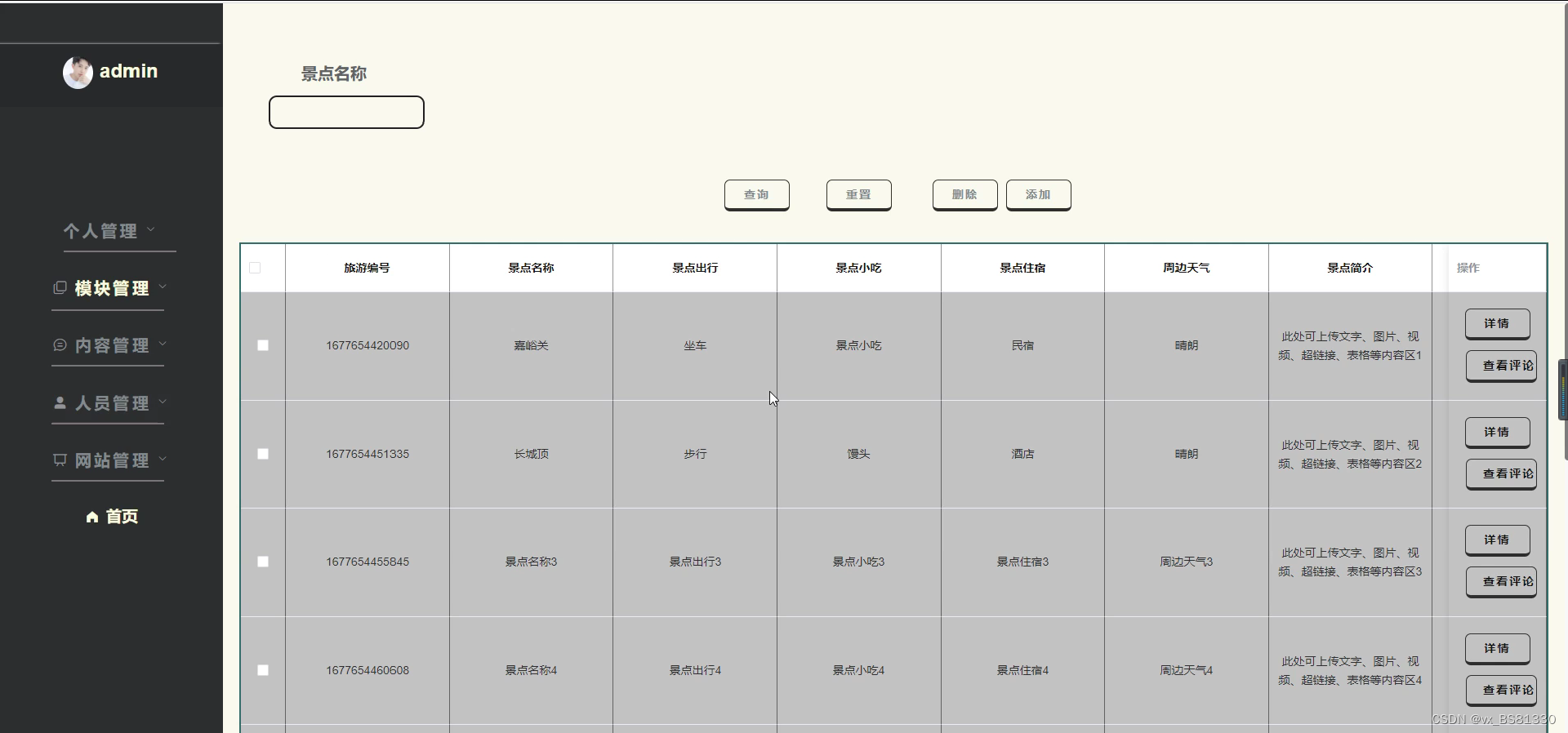Click cell 景点住宿4
The image size is (1568, 733).
pyautogui.click(x=1022, y=670)
